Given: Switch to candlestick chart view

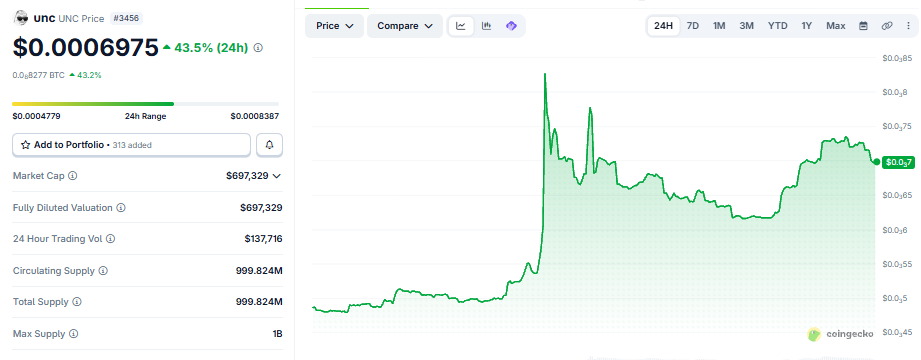Looking at the screenshot, I should point(486,26).
